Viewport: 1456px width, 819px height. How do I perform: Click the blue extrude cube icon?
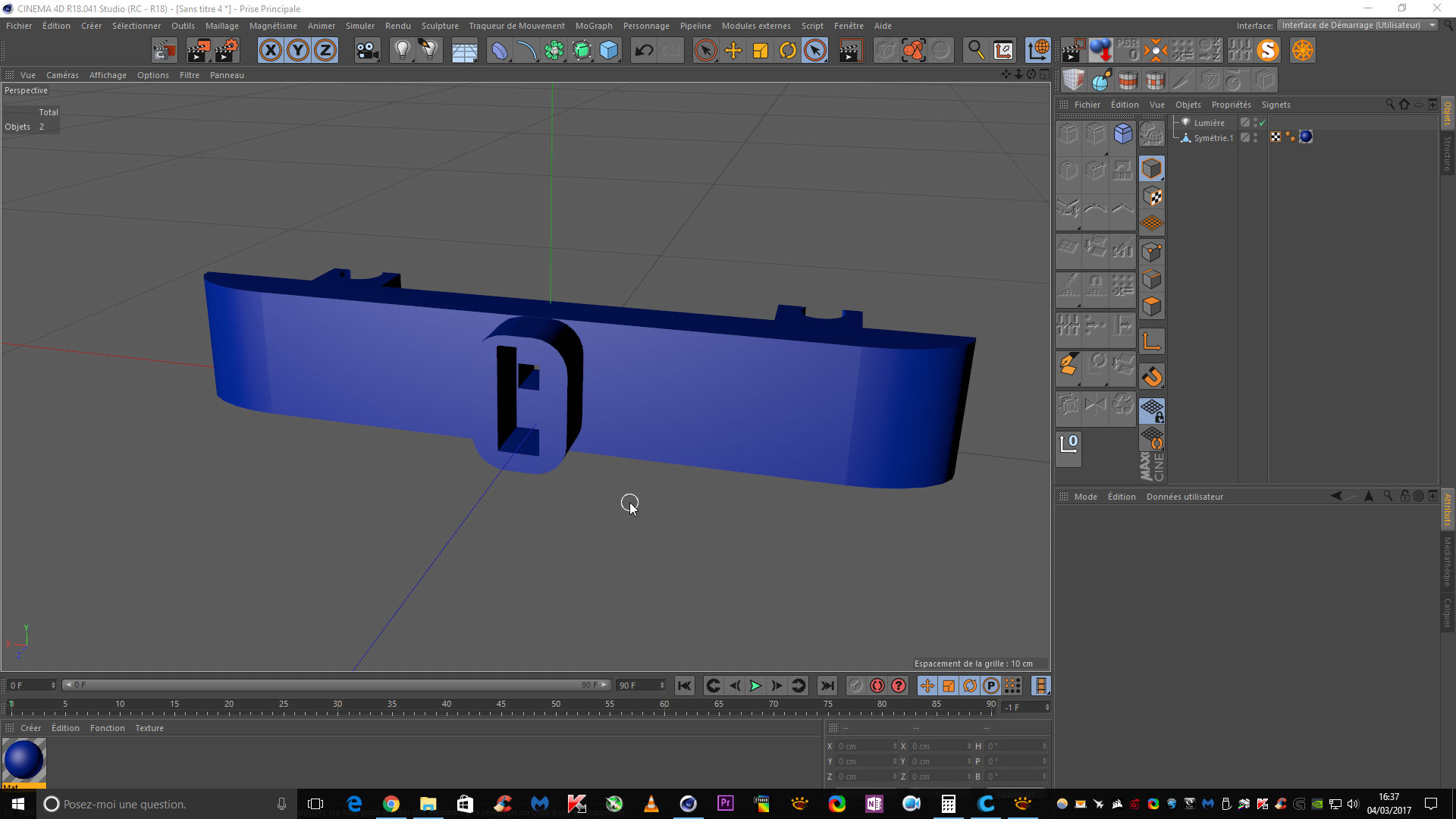1123,133
